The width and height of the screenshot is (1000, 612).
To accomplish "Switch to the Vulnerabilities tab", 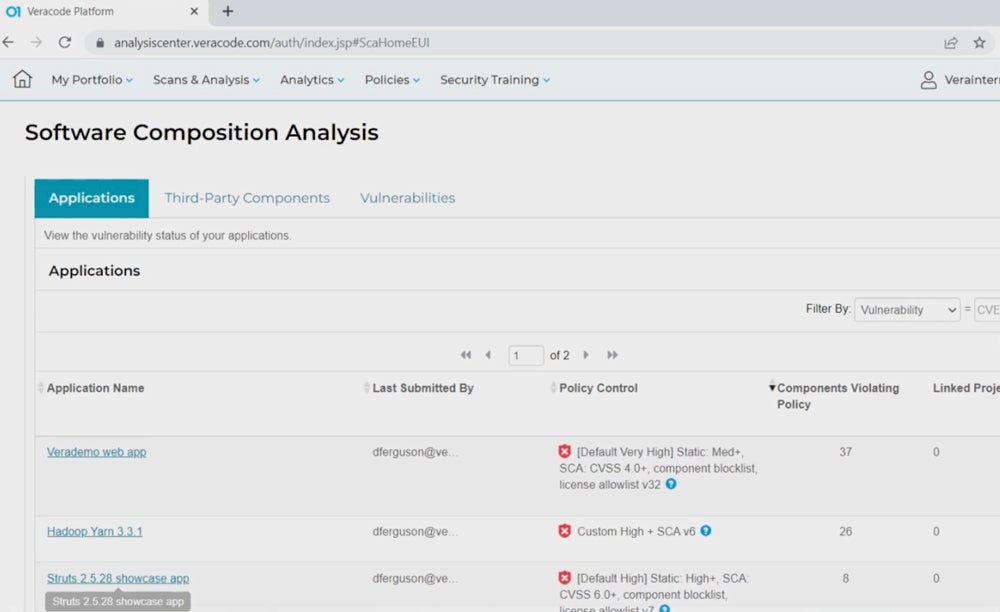I will [407, 198].
